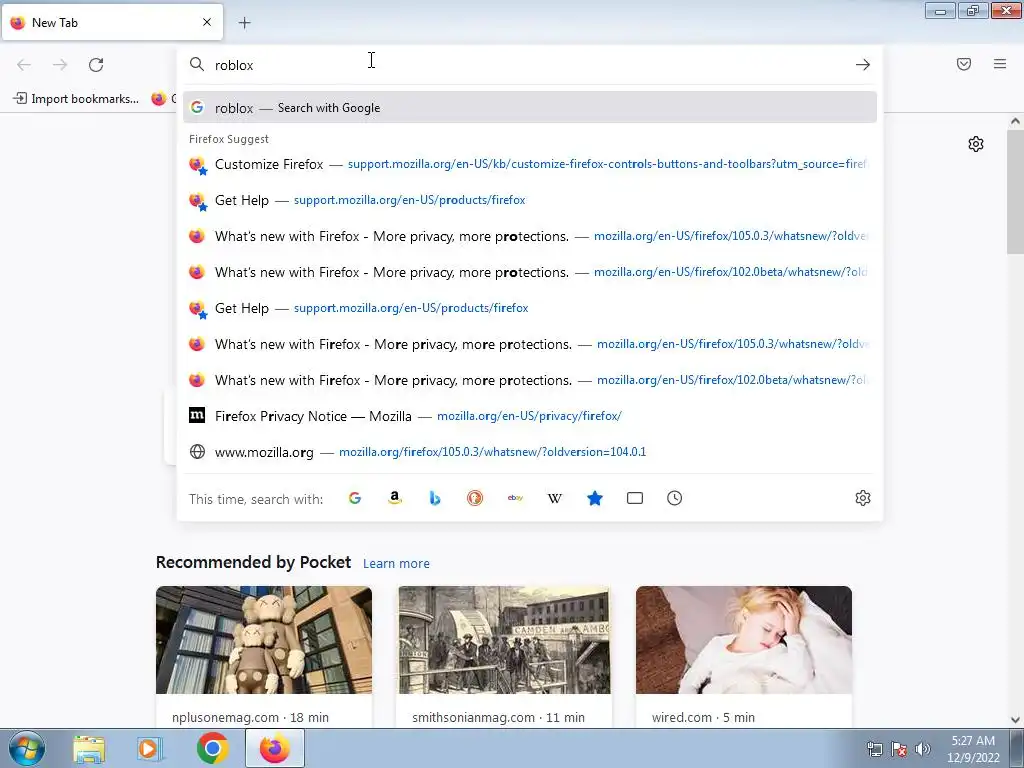Image resolution: width=1024 pixels, height=768 pixels.
Task: Open Firefox Privacy Notice suggestion
Action: tap(530, 416)
